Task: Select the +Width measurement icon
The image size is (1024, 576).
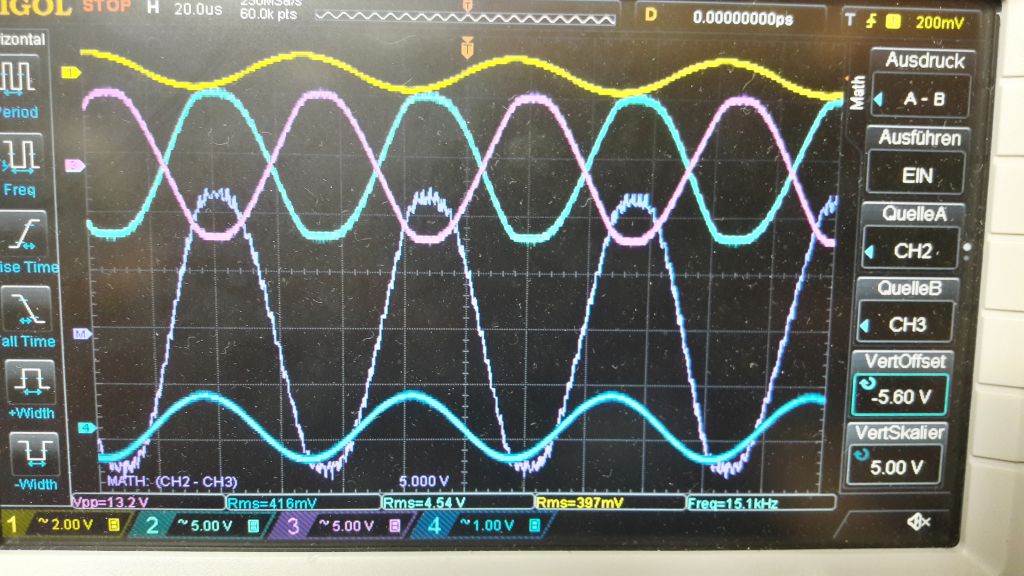Action: (x=31, y=381)
